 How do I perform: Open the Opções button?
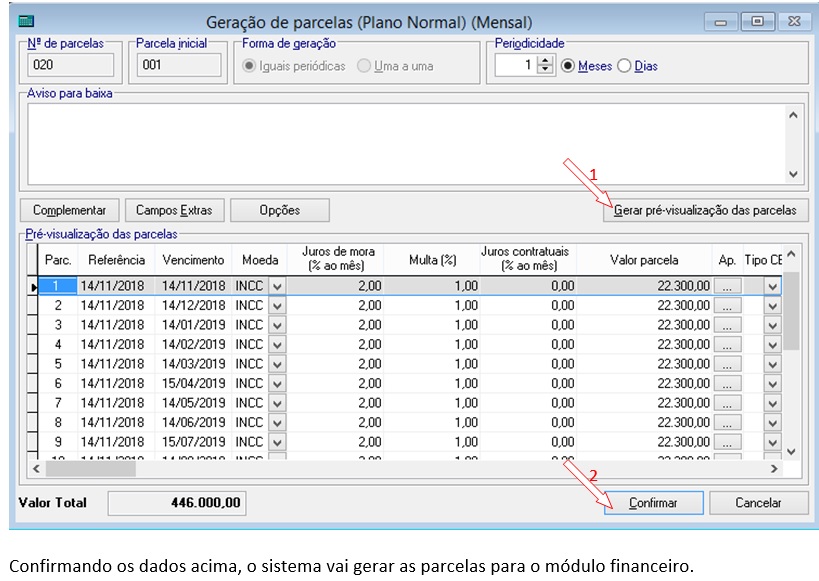[279, 210]
